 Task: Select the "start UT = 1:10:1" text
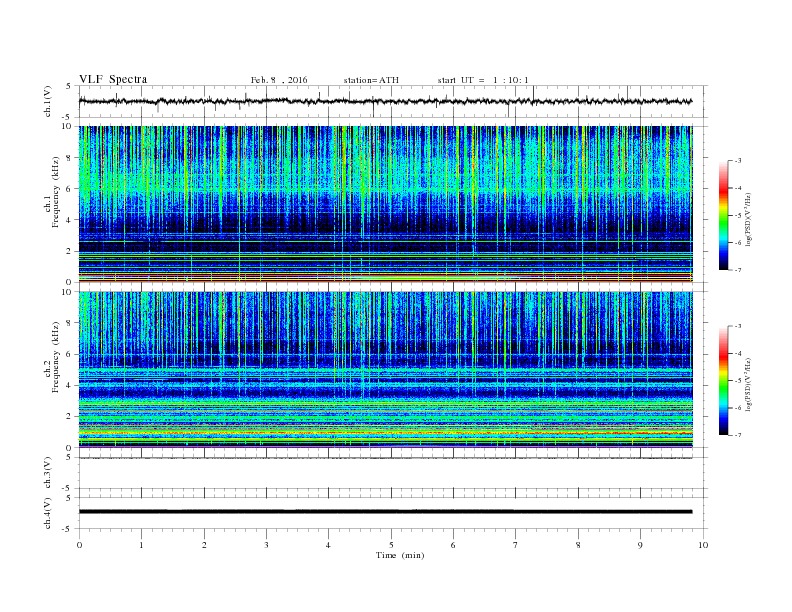483,80
